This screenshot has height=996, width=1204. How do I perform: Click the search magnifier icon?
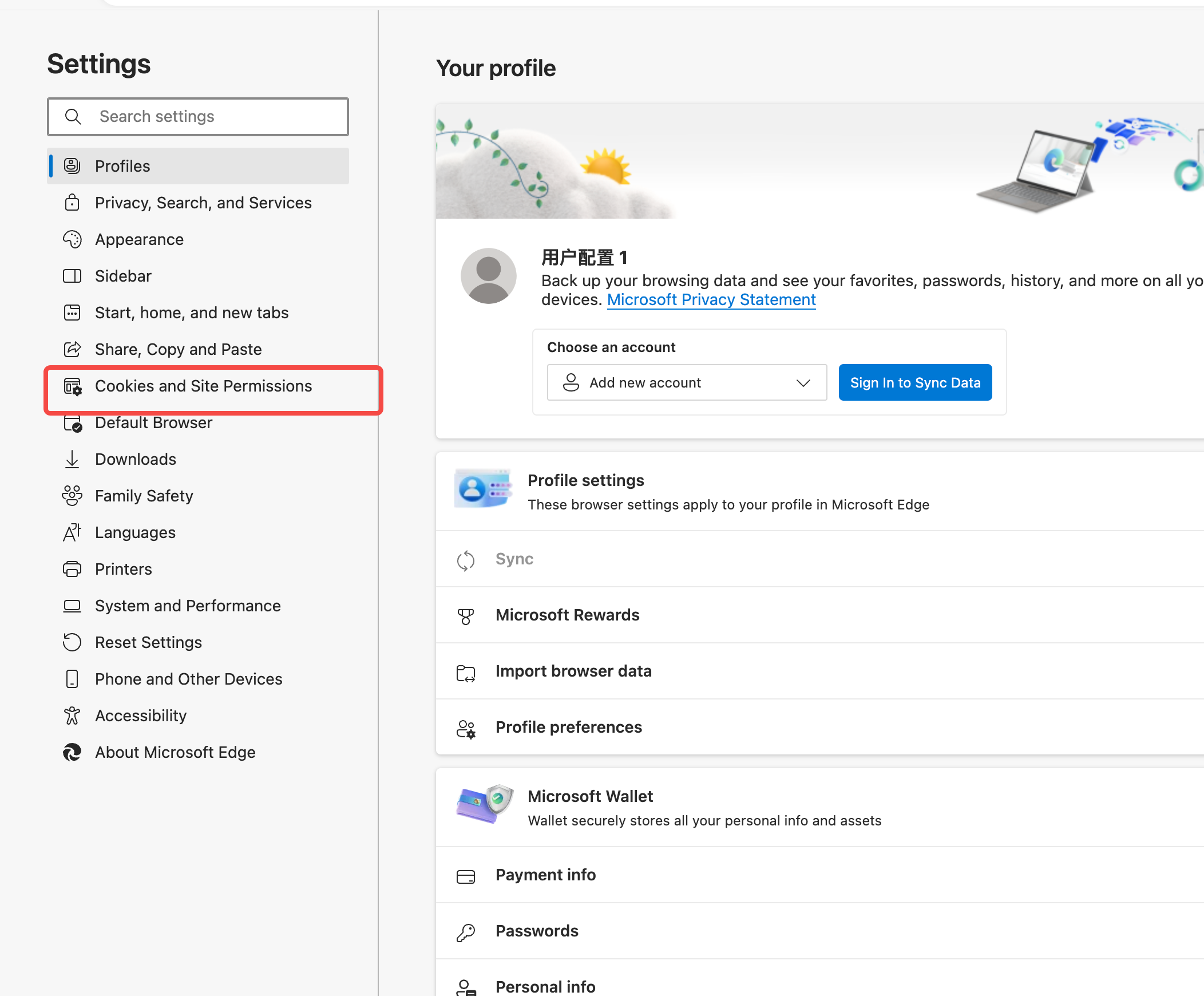(x=73, y=117)
